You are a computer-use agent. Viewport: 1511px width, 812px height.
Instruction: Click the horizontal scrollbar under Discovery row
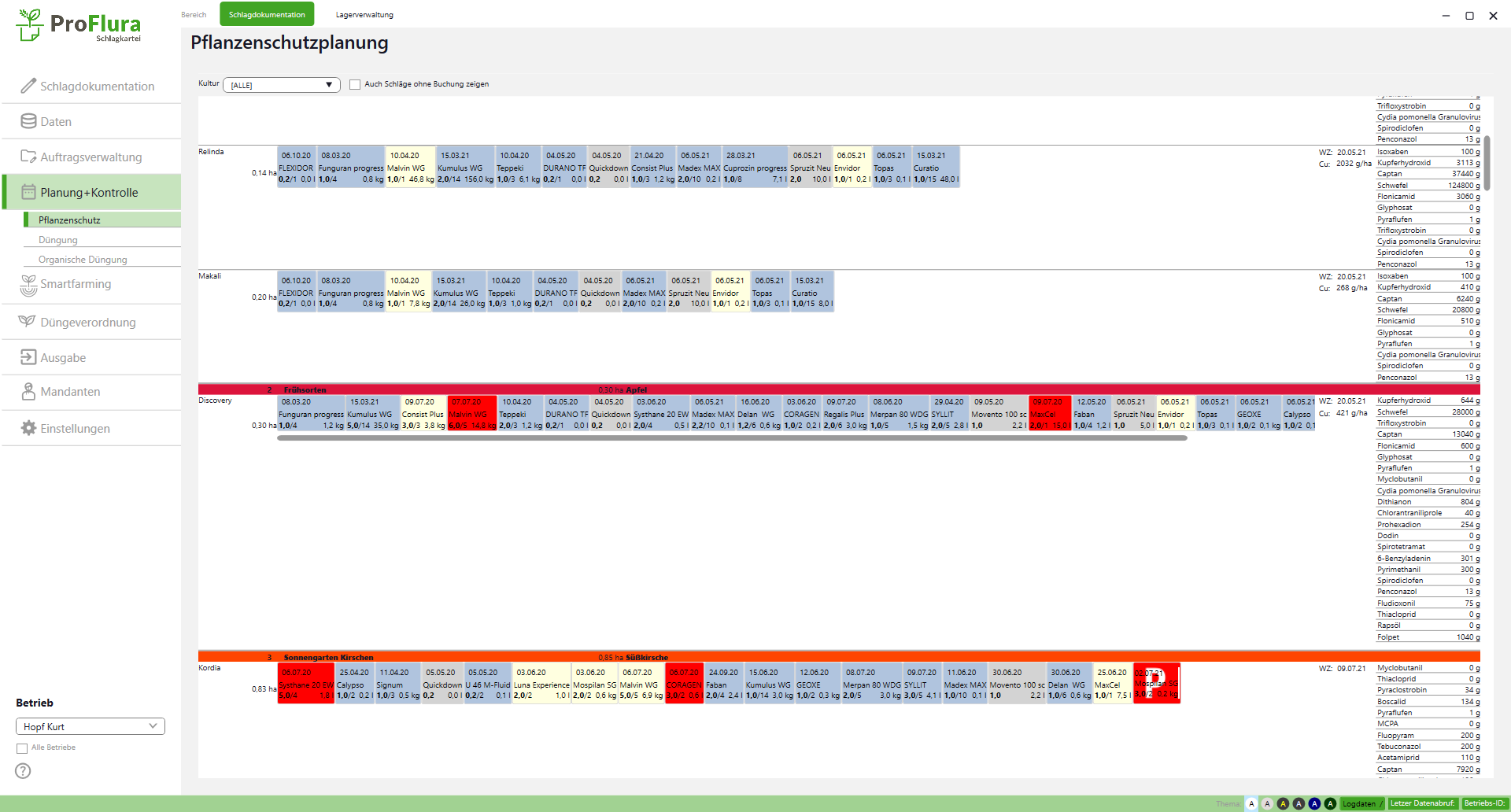point(732,438)
